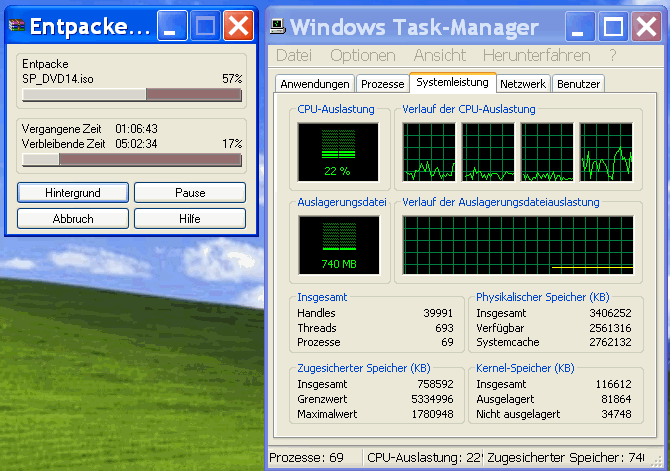Click Verfügbar value 2561316
Screen dimensions: 670x471
610,328
